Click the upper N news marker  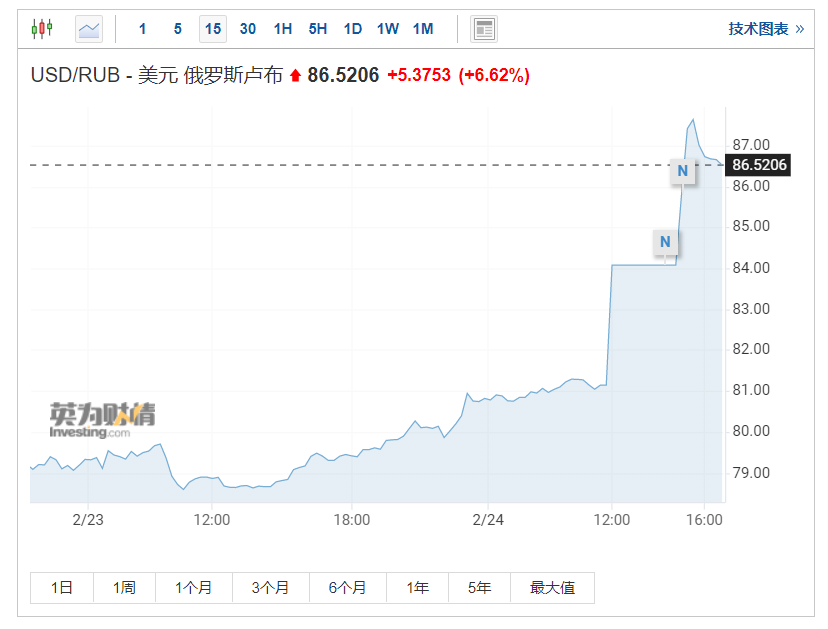683,171
